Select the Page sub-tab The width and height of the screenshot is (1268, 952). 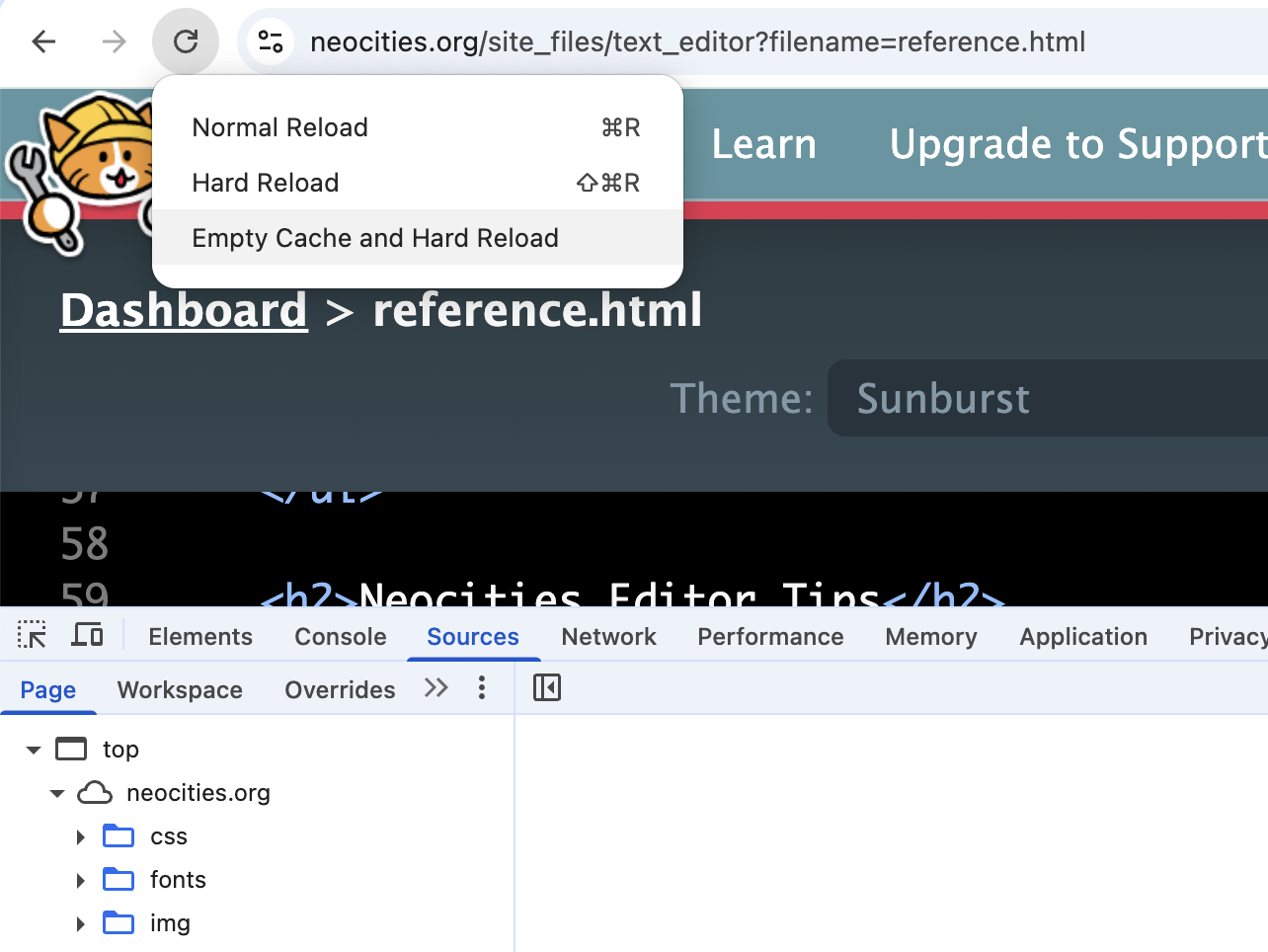[48, 689]
